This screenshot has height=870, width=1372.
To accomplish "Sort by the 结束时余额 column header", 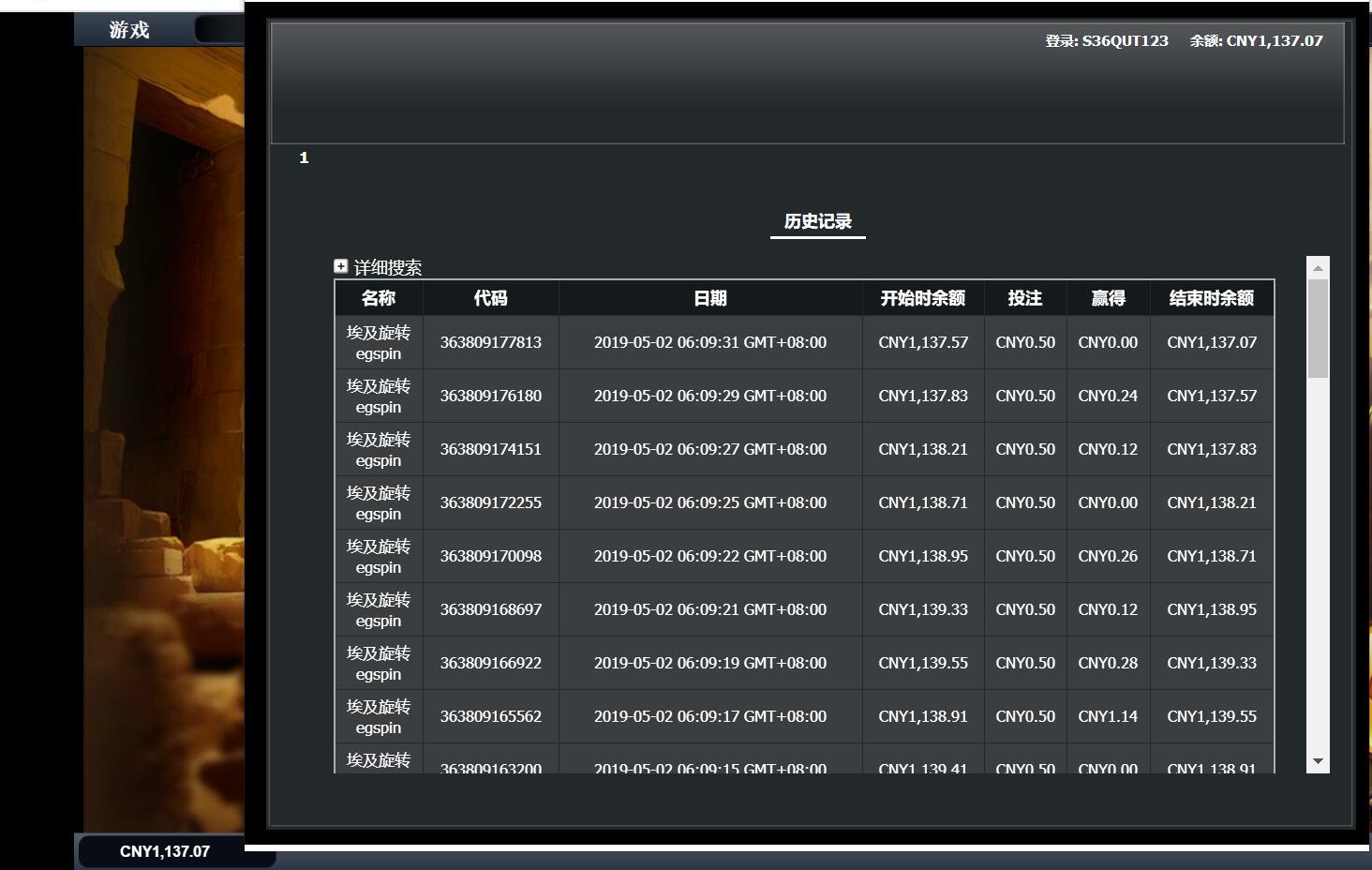I will point(1212,298).
